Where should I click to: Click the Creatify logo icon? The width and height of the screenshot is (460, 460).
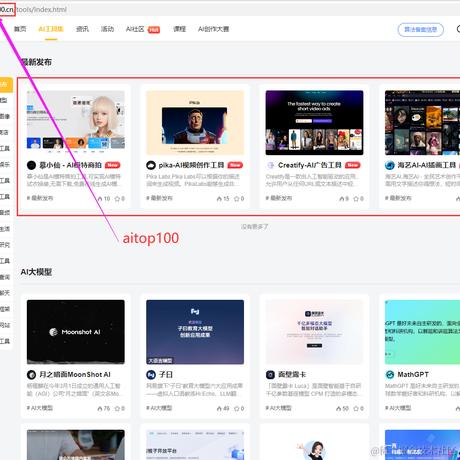270,165
